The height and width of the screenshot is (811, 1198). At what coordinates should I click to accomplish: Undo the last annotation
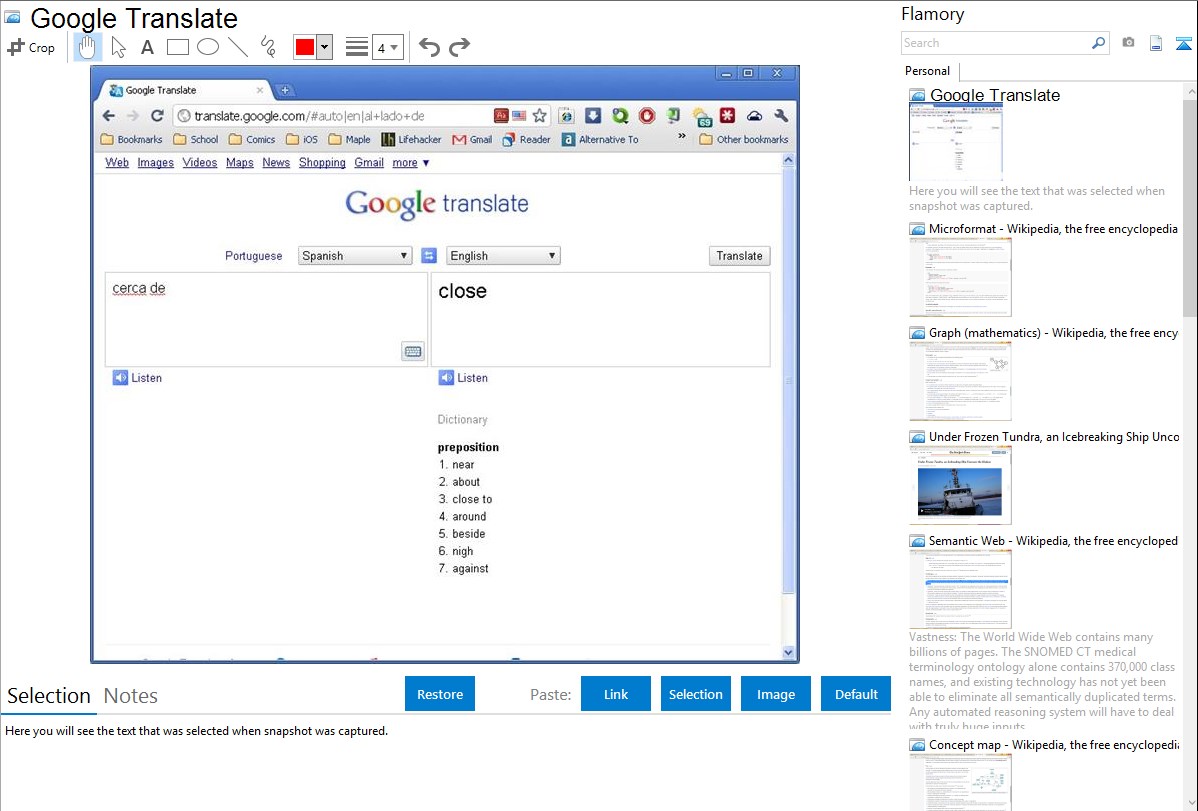[x=429, y=47]
